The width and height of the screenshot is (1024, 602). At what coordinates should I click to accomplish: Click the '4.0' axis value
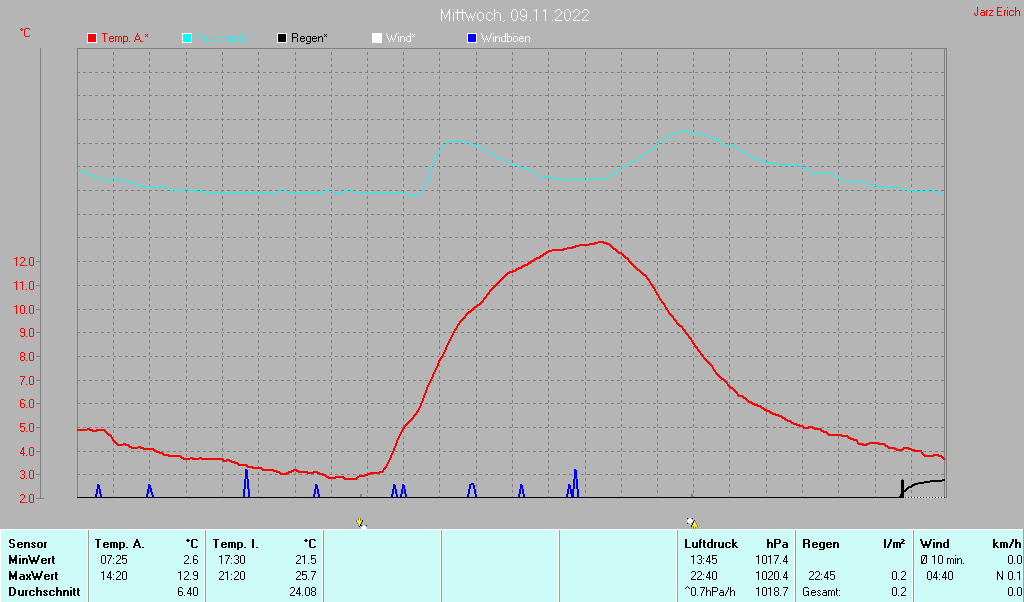tap(26, 451)
